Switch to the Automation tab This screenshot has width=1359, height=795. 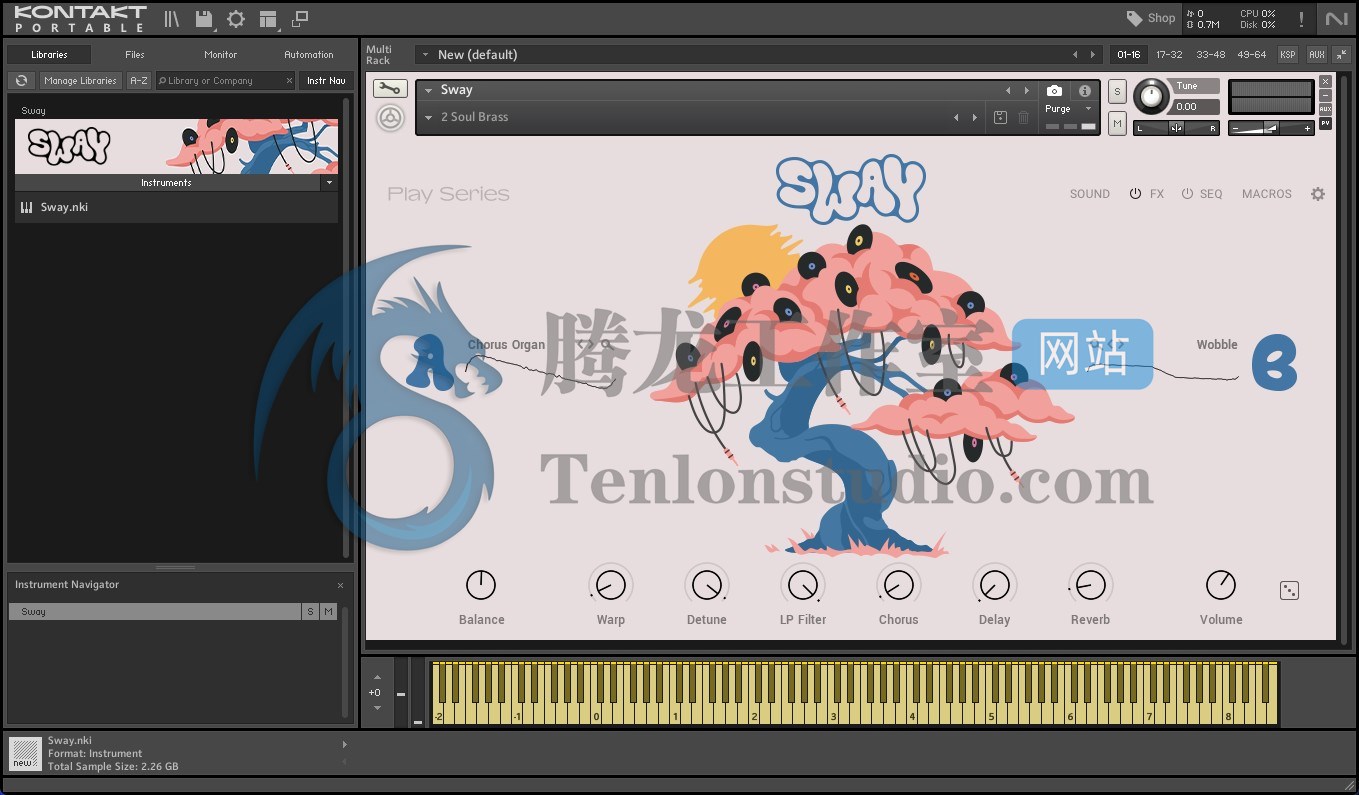pos(309,55)
